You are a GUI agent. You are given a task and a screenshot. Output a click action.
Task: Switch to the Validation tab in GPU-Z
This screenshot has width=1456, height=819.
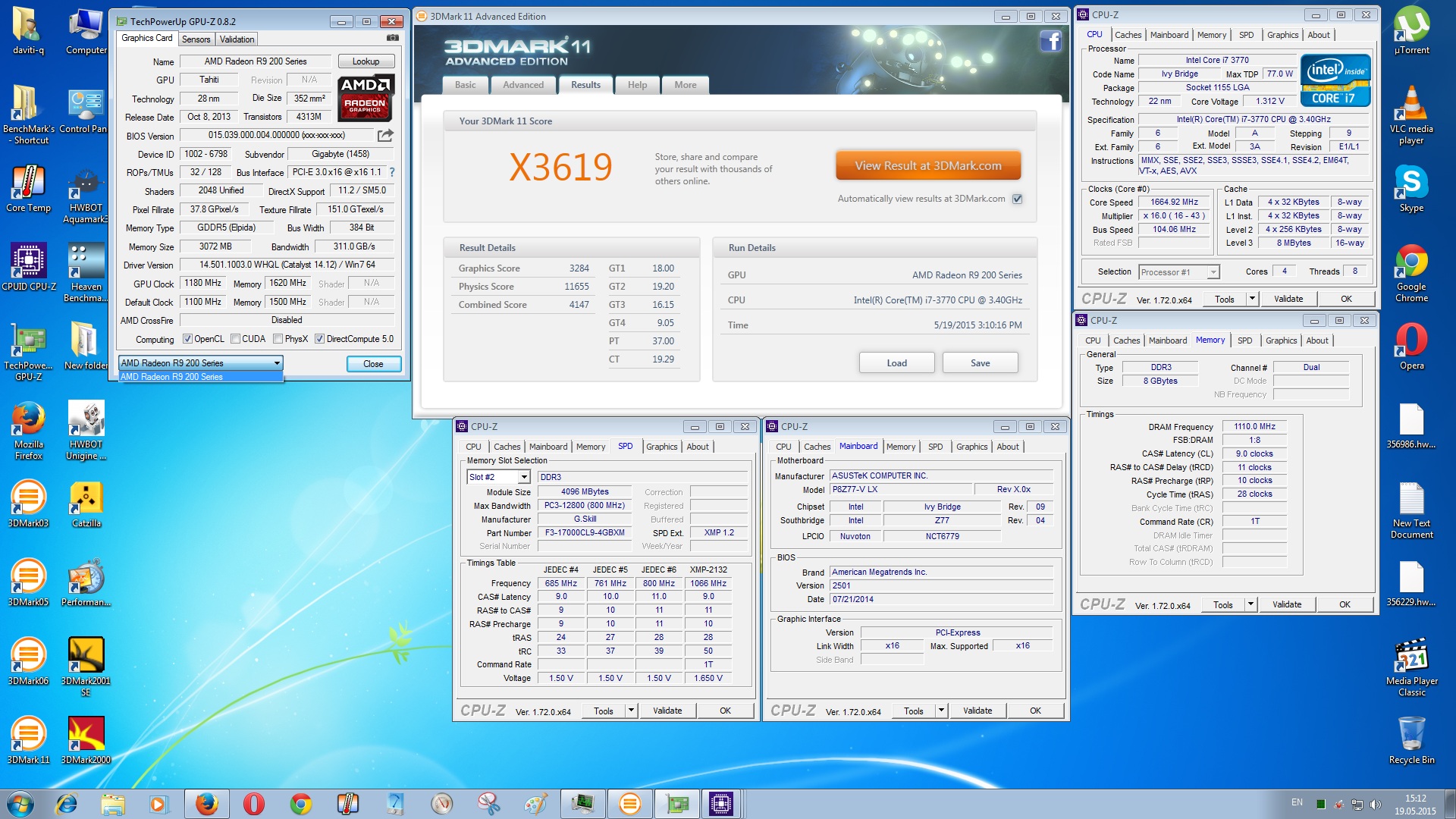(237, 39)
